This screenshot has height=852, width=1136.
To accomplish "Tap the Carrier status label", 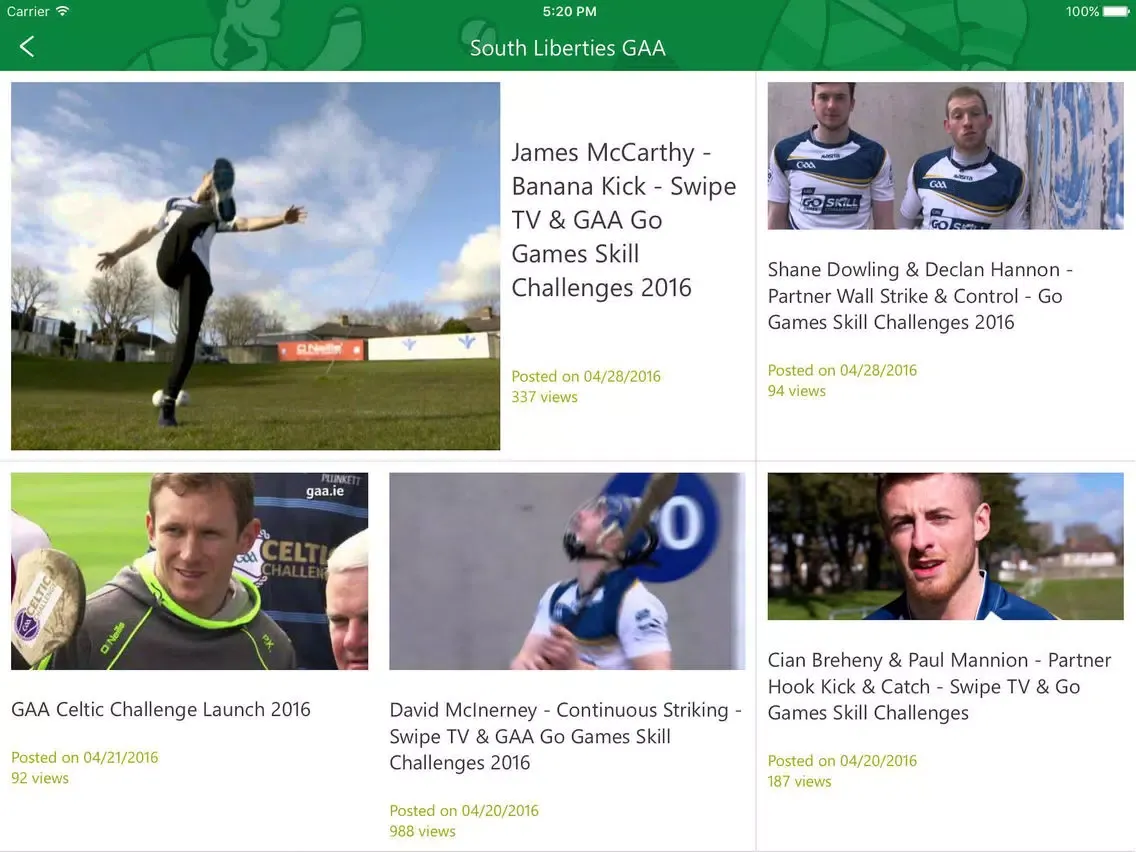I will click(x=28, y=12).
